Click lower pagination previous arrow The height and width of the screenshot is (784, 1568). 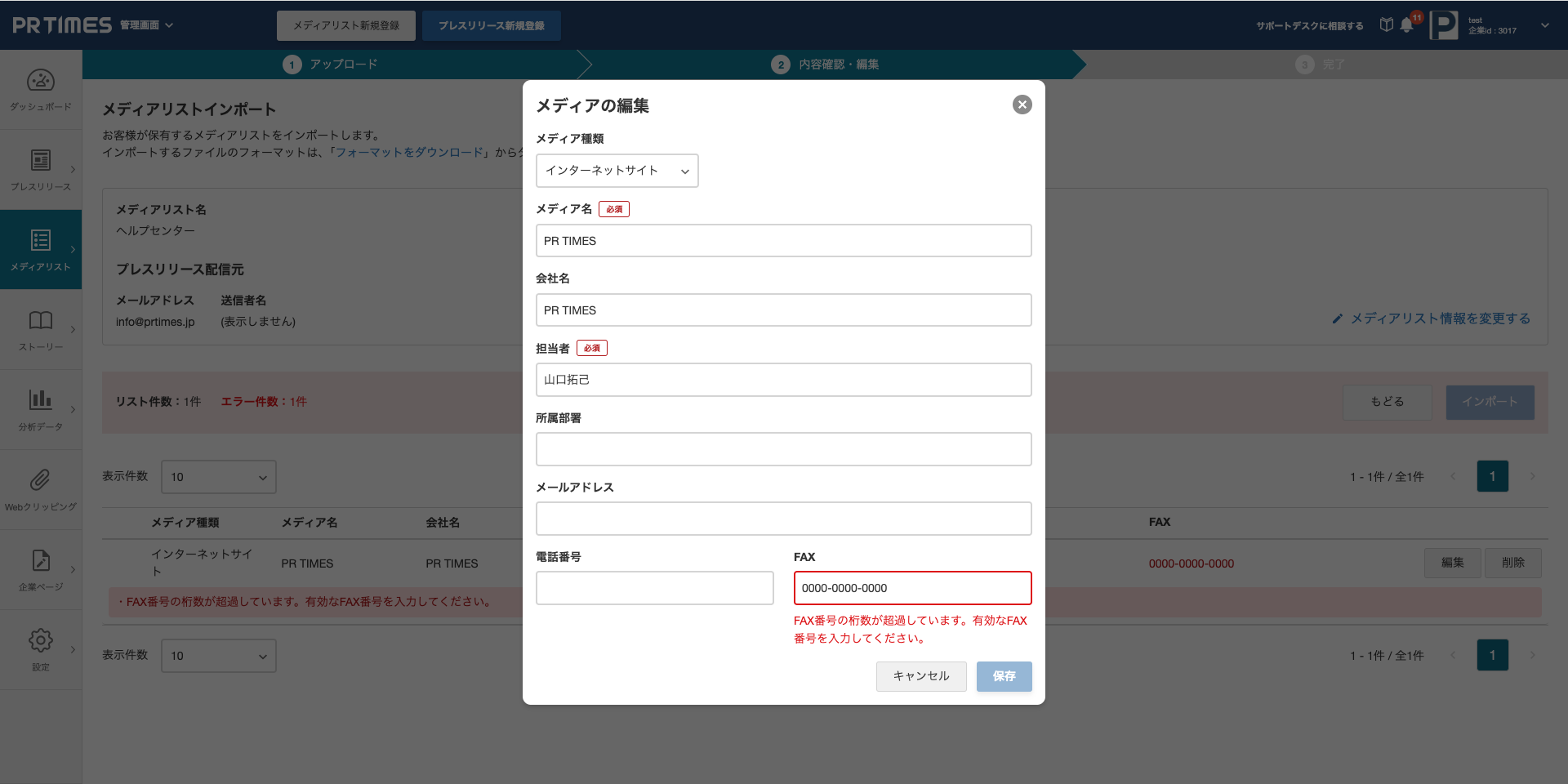click(x=1454, y=655)
